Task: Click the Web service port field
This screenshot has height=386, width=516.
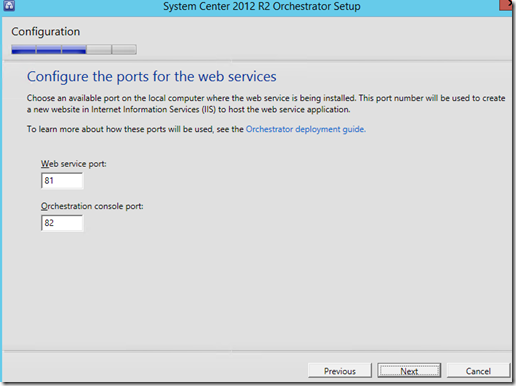Action: pos(62,181)
